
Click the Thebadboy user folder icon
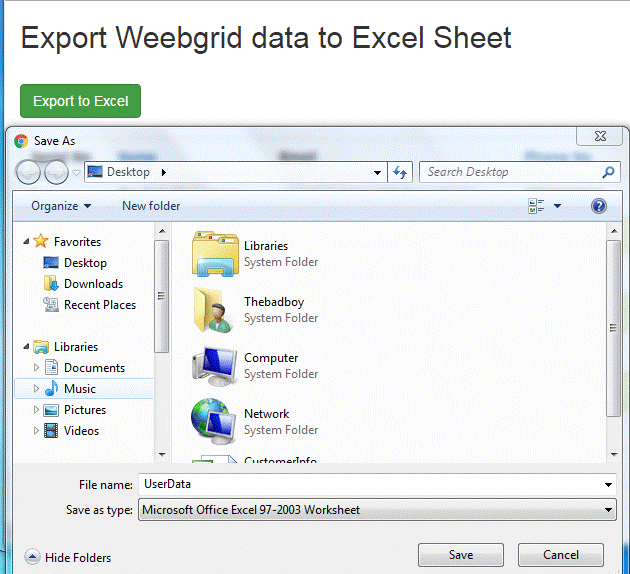213,310
